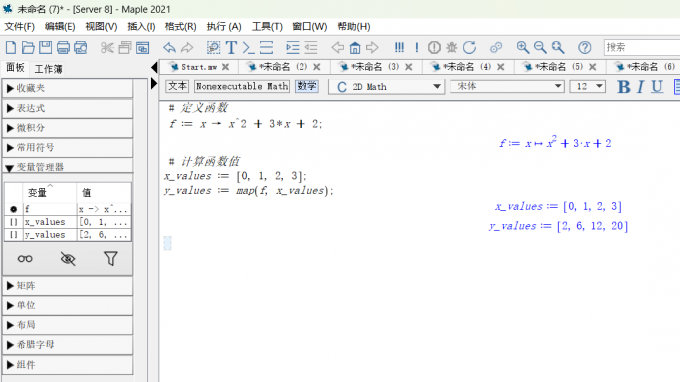Toggle 数学 math mode button
Viewport: 680px width, 382px height.
click(x=307, y=86)
